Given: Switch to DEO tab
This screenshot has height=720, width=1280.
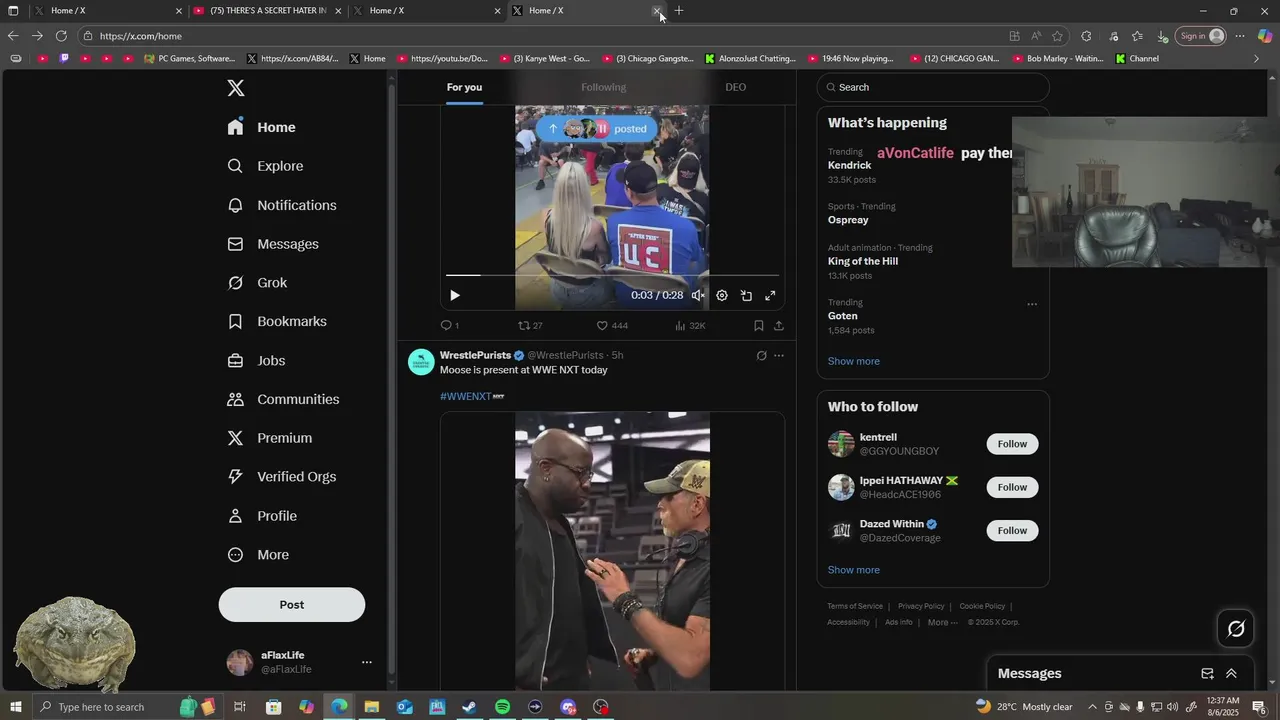Looking at the screenshot, I should click(x=735, y=87).
